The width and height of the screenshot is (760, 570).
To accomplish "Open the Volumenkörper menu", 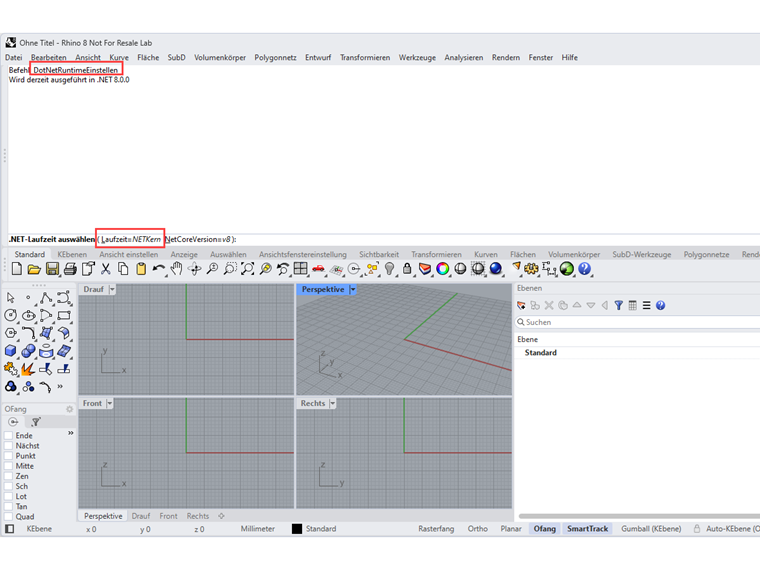I will click(220, 57).
